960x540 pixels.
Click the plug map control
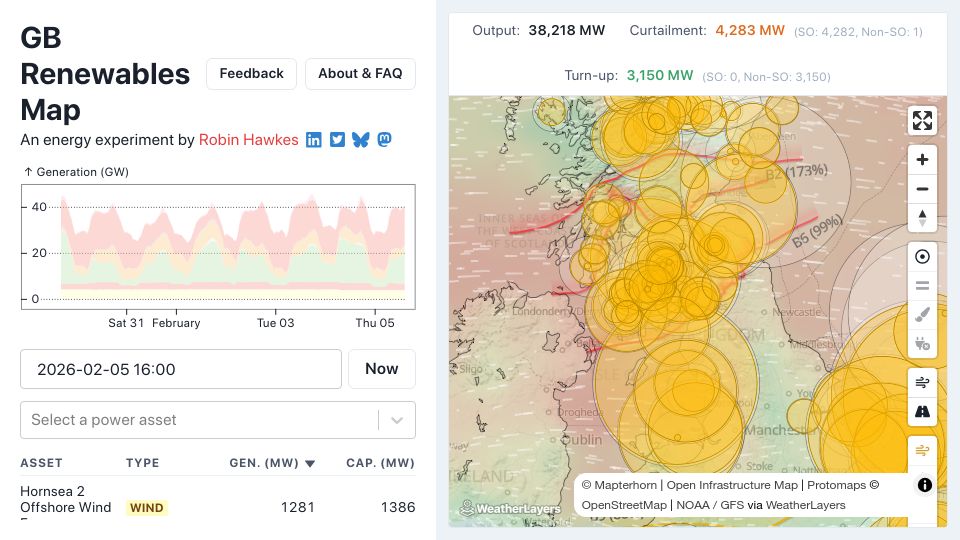pos(922,343)
